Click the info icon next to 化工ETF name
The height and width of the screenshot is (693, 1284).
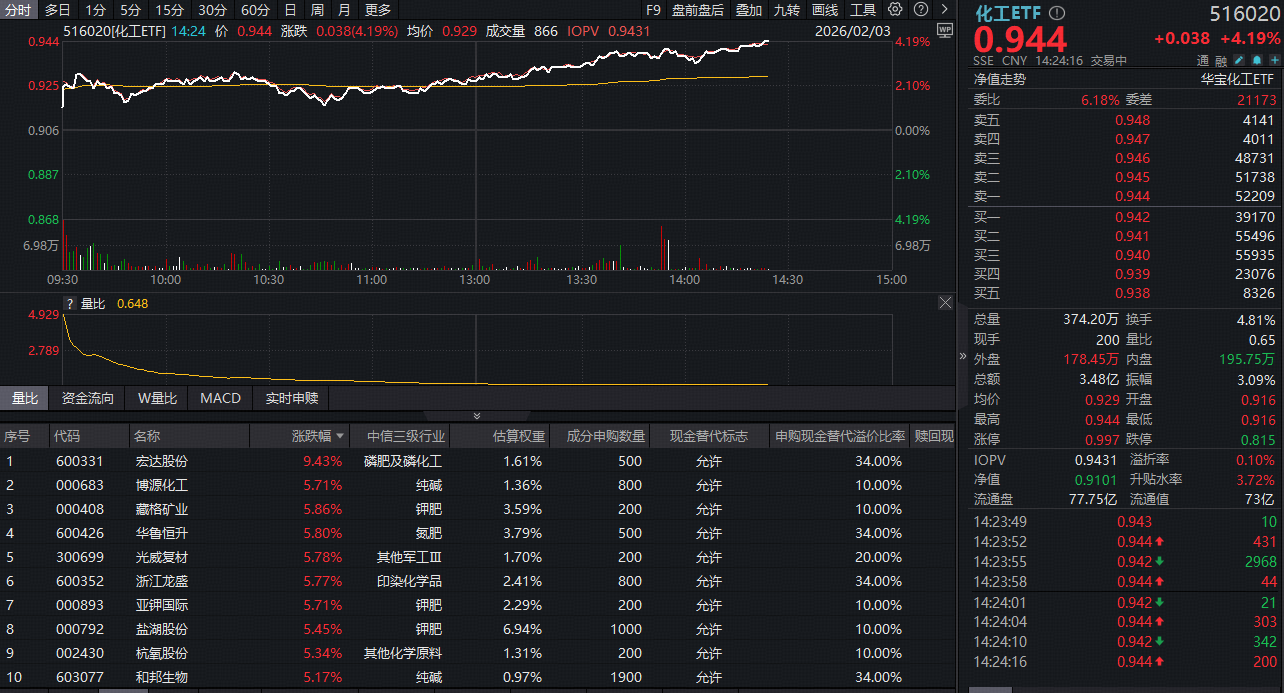(1056, 14)
